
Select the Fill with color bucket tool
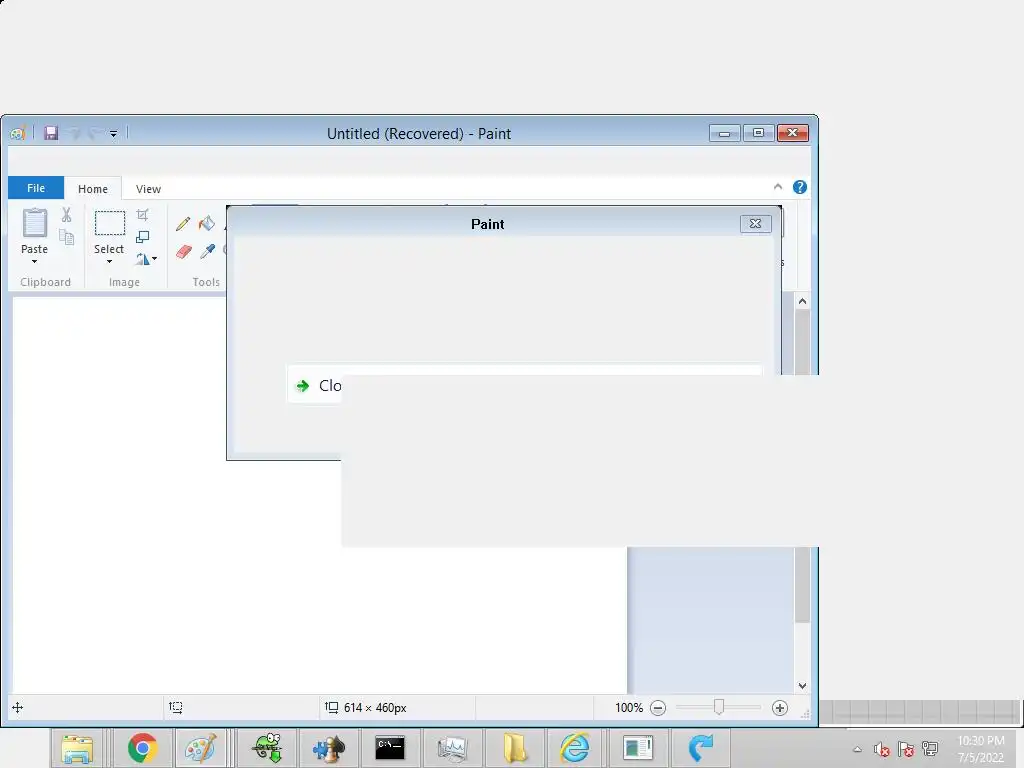click(x=207, y=224)
